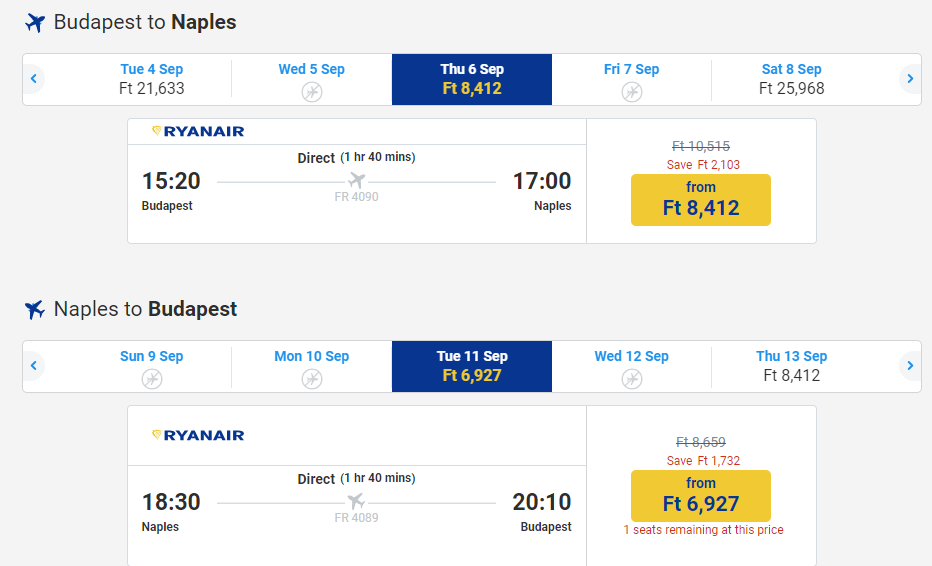Click the 15:20 Budapest to Naples flight row
The height and width of the screenshot is (566, 932).
pyautogui.click(x=356, y=192)
